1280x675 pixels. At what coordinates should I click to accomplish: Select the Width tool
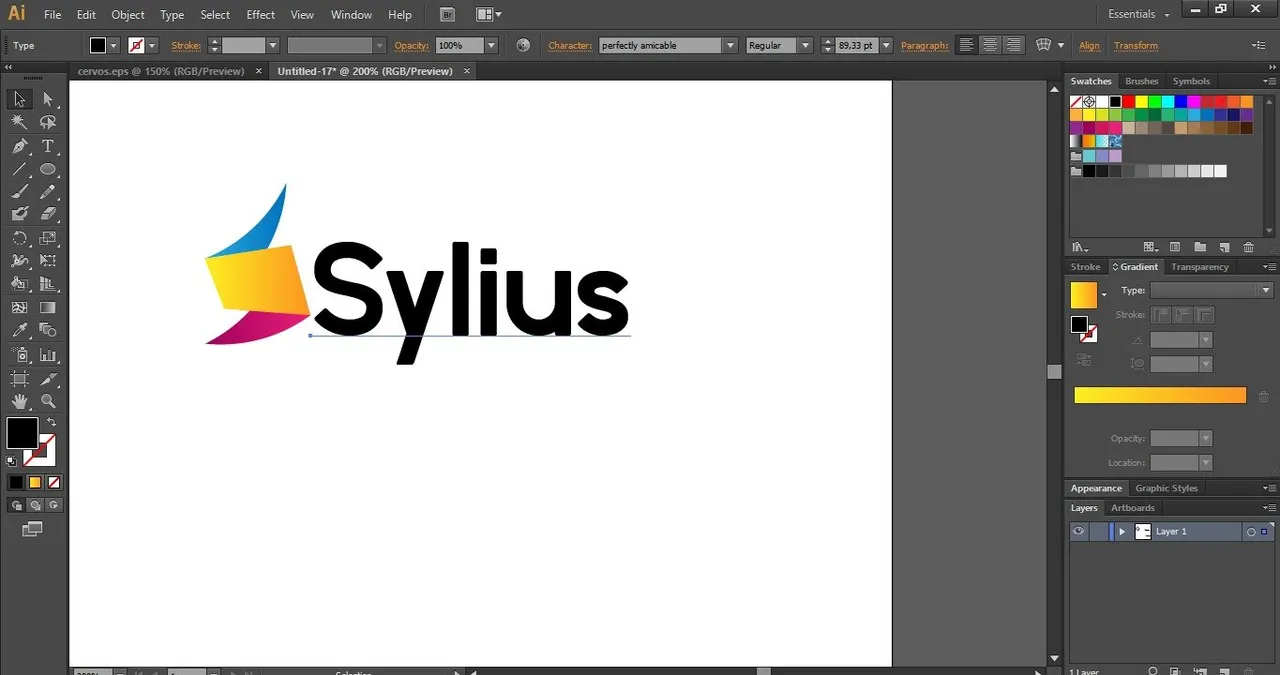(x=19, y=261)
